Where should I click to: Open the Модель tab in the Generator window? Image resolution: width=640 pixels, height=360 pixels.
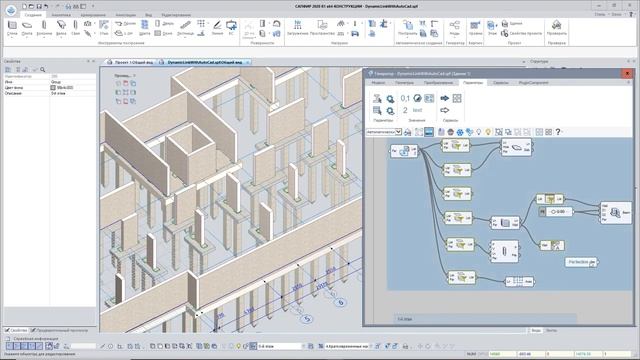378,82
